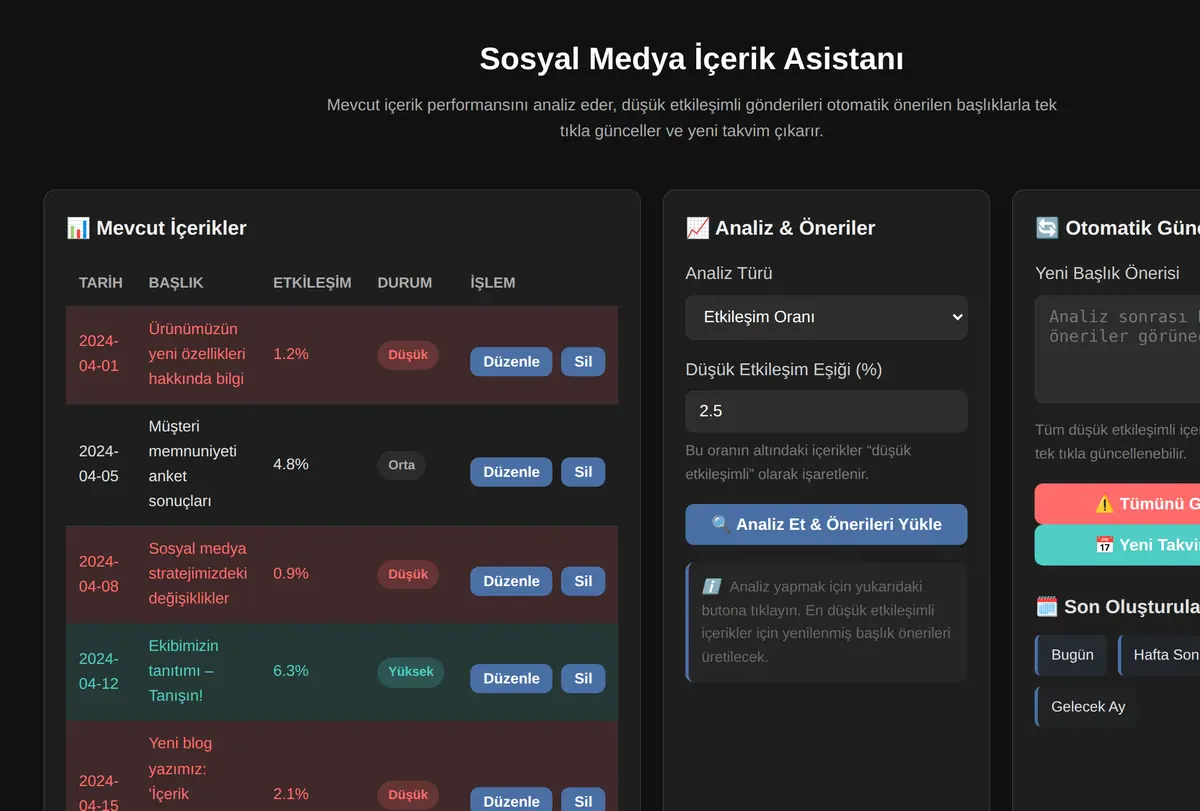The width and height of the screenshot is (1200, 811).
Task: Click the calendar icon beside Son Oluşturulan heading
Action: pos(1047,606)
